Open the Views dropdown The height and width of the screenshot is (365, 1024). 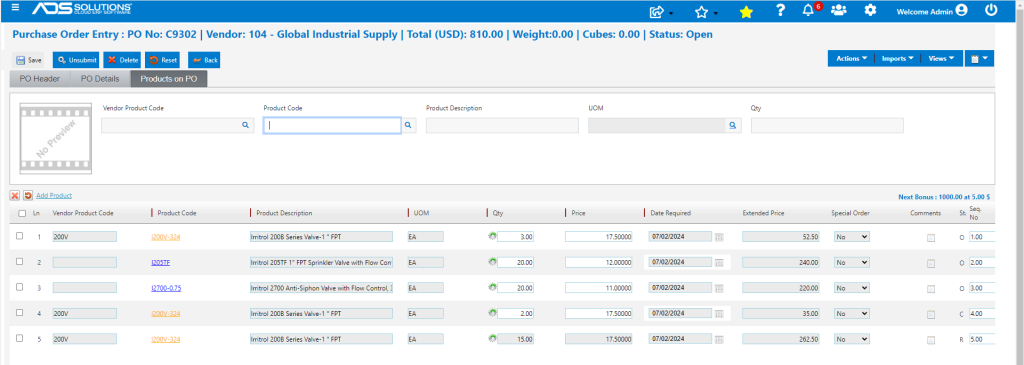pyautogui.click(x=942, y=58)
